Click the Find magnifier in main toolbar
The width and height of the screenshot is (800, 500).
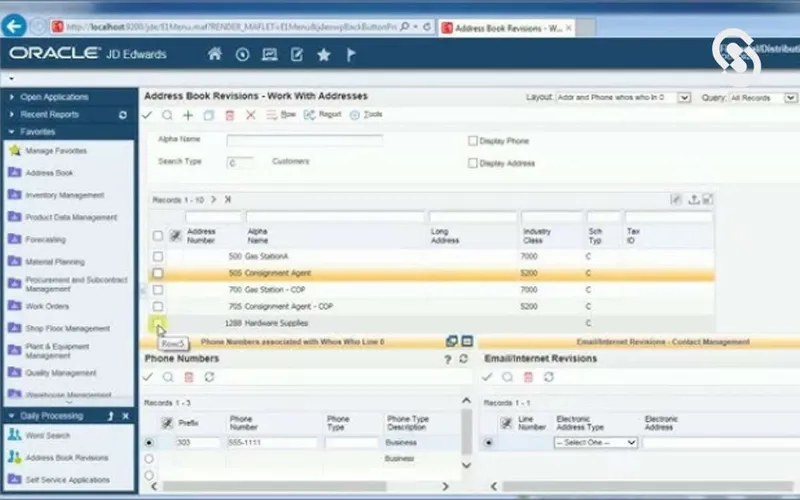click(167, 115)
